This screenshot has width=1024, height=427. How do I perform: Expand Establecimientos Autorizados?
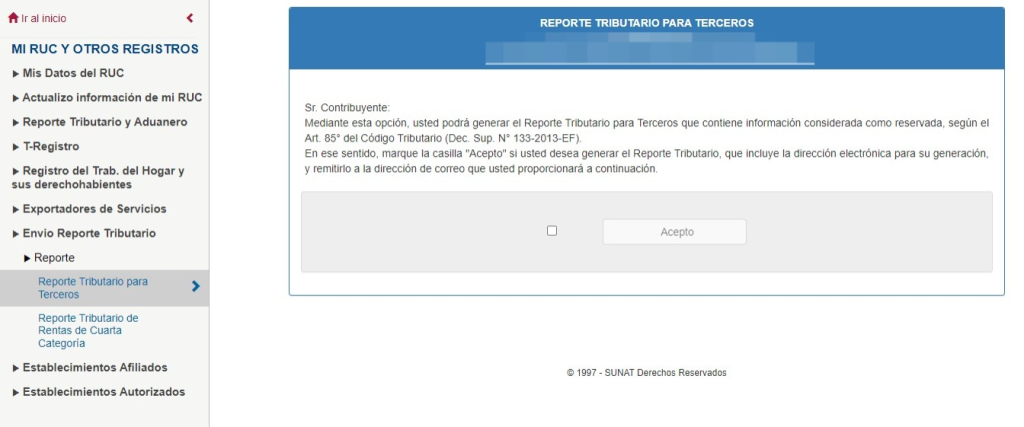pyautogui.click(x=103, y=392)
